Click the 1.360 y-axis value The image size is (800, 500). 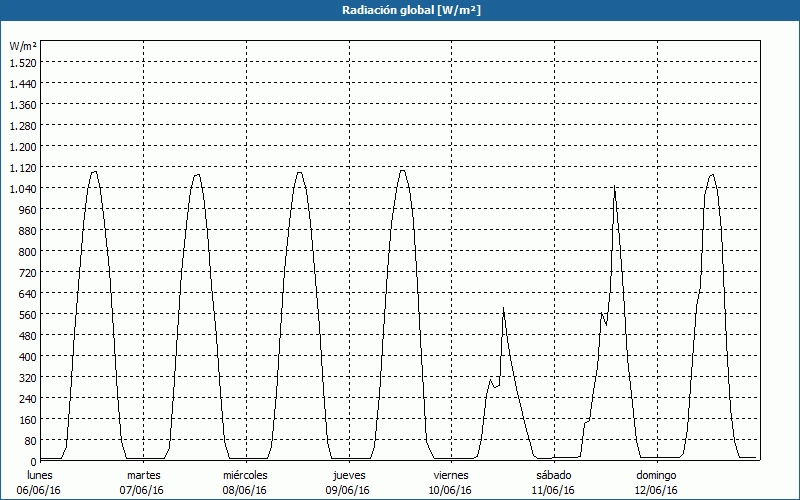coord(23,105)
